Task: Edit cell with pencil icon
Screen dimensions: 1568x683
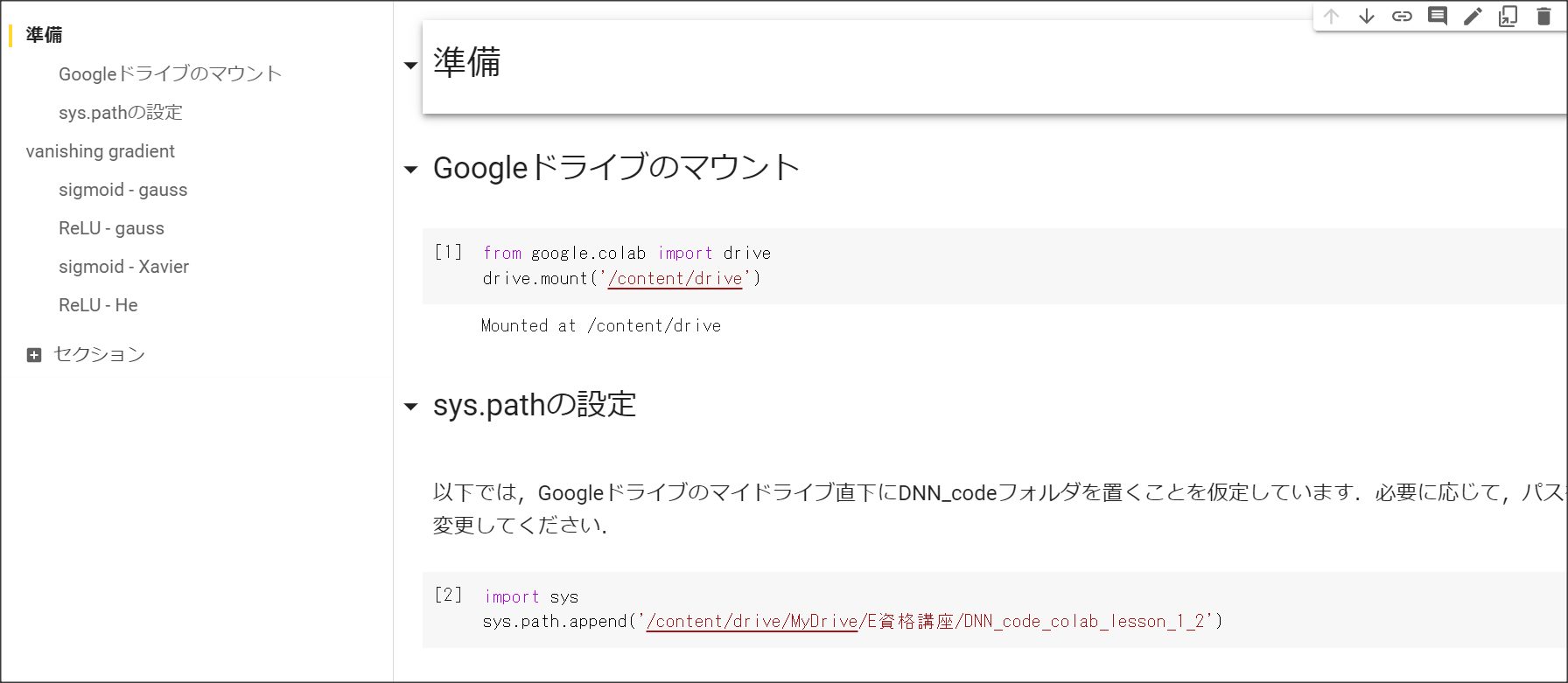Action: point(1473,17)
